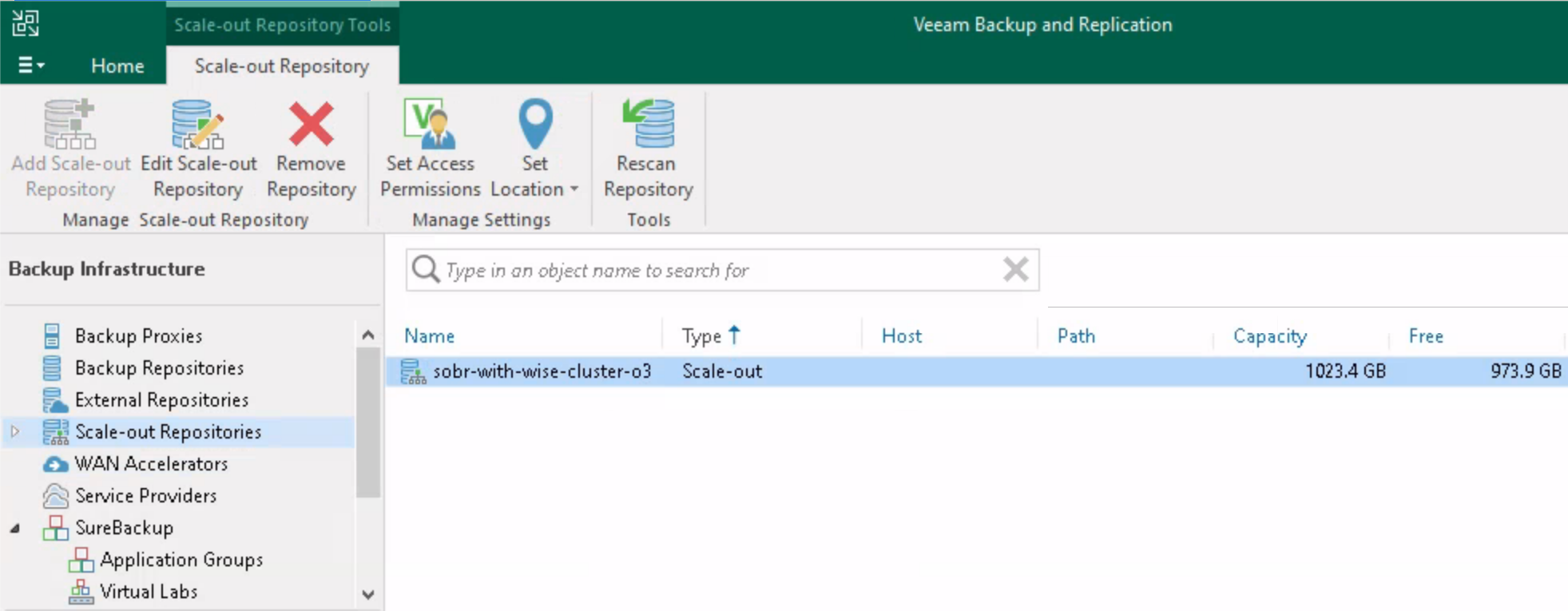Collapse the SureBackup node

pos(15,528)
